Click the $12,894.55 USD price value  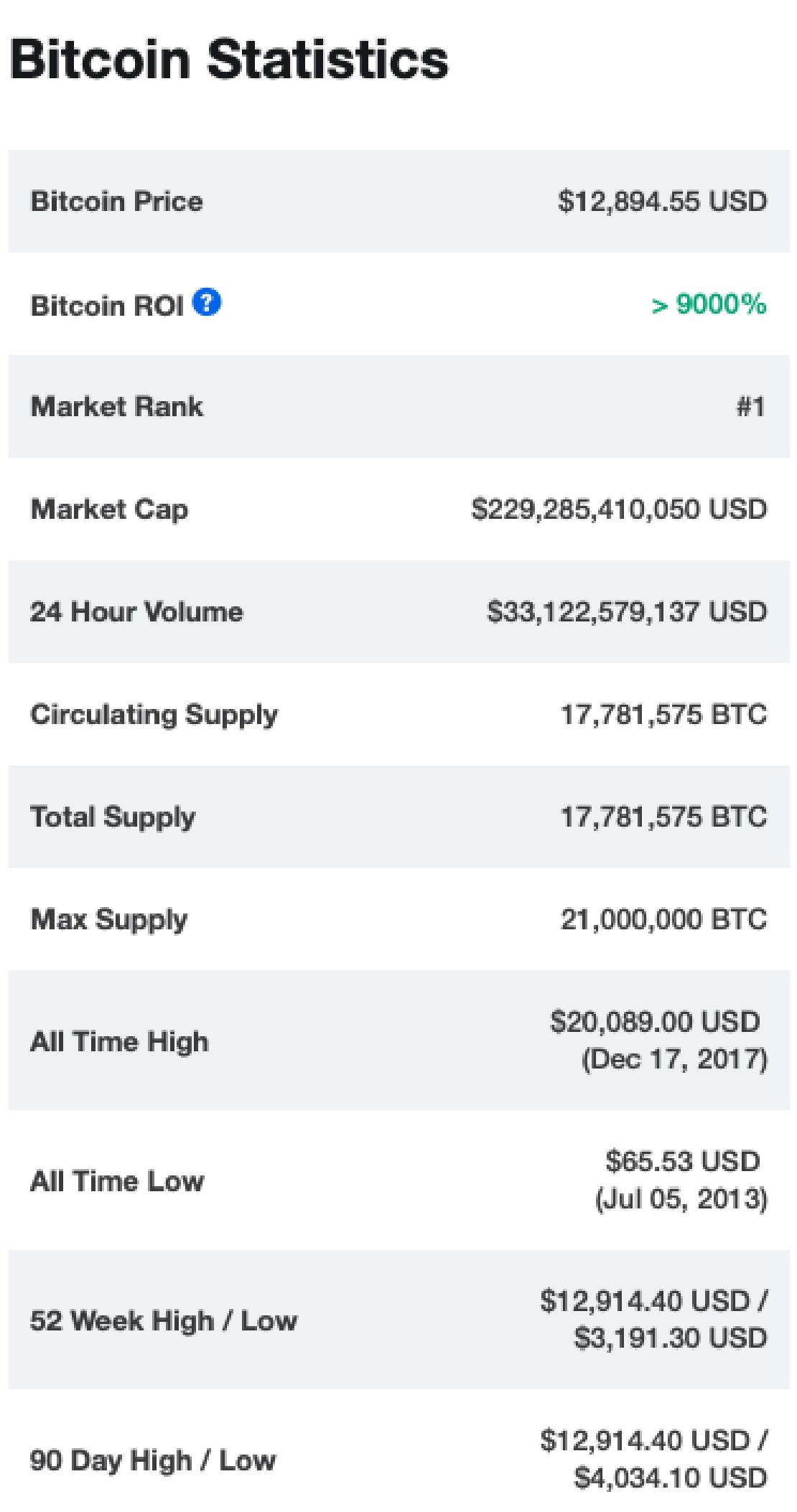pyautogui.click(x=662, y=201)
